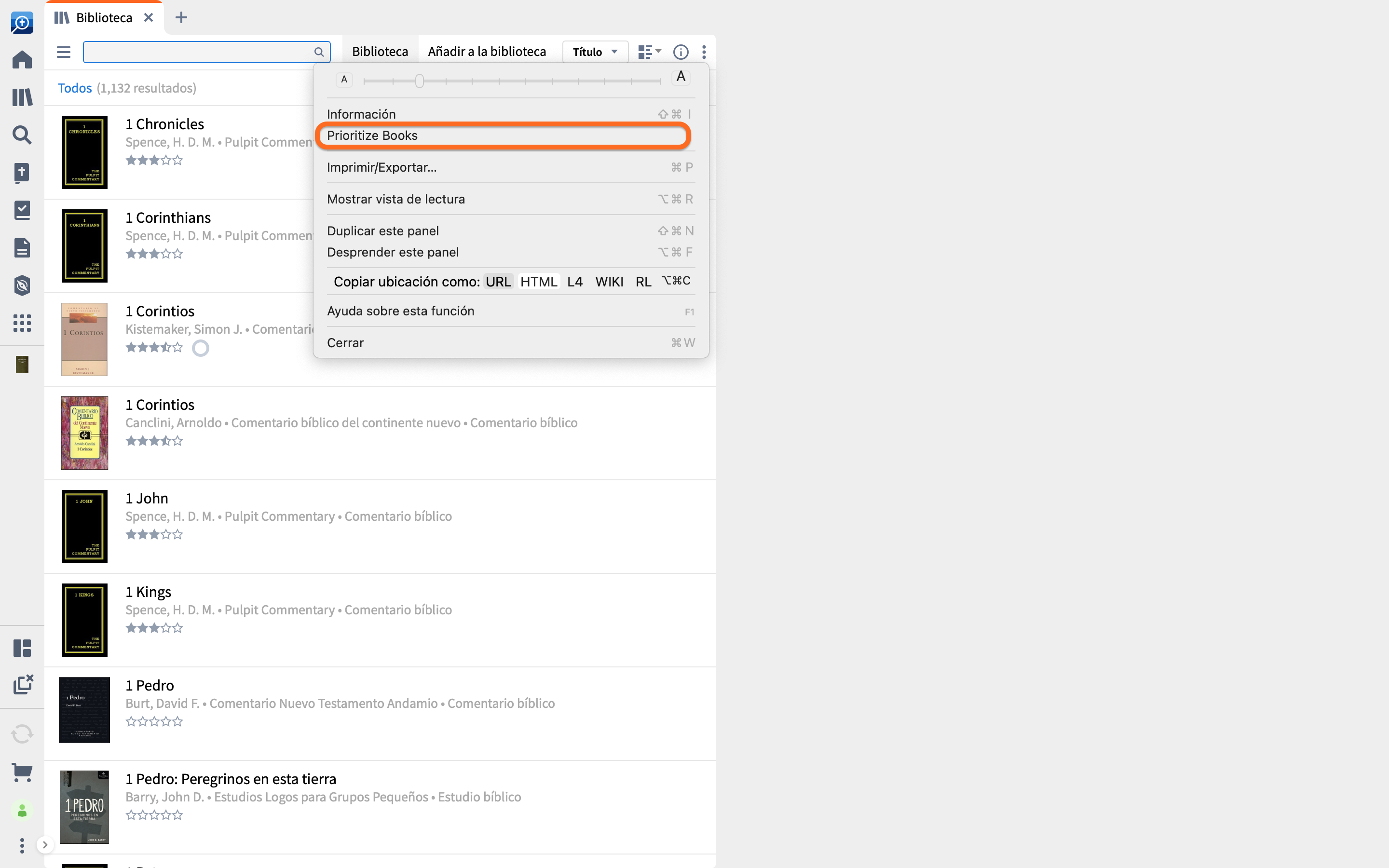Click the sync refresh icon

click(22, 733)
